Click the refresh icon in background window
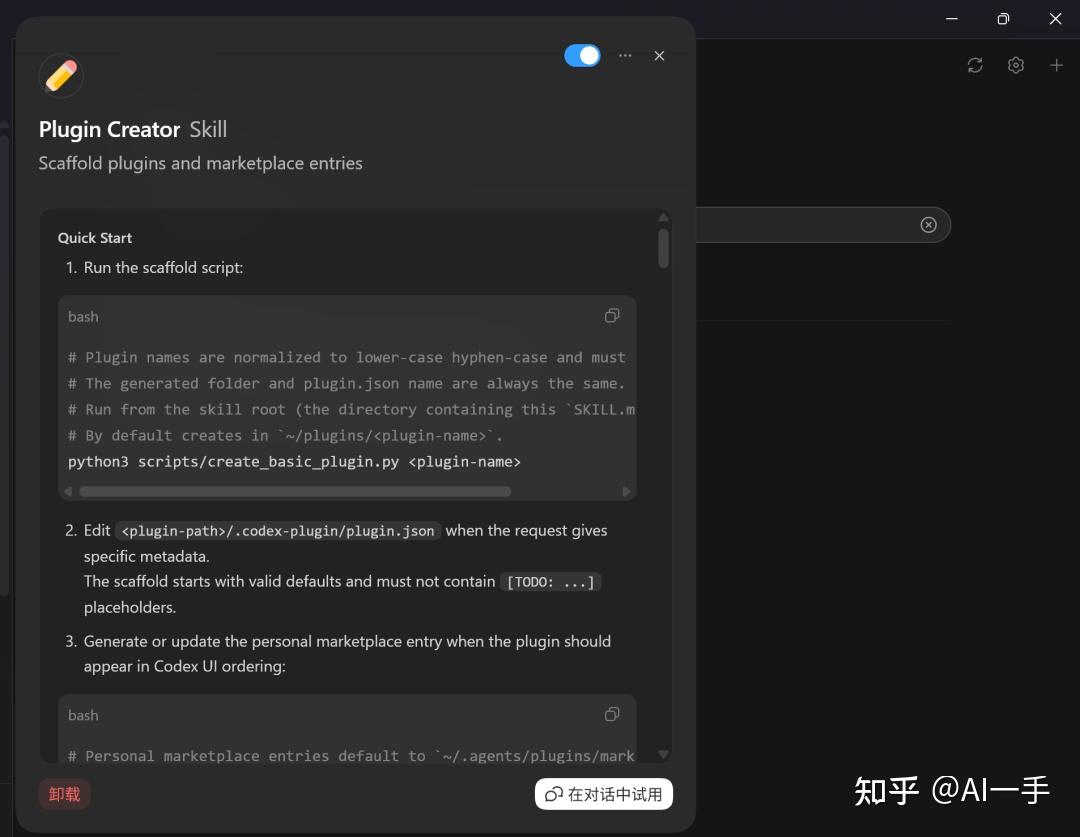 (975, 65)
